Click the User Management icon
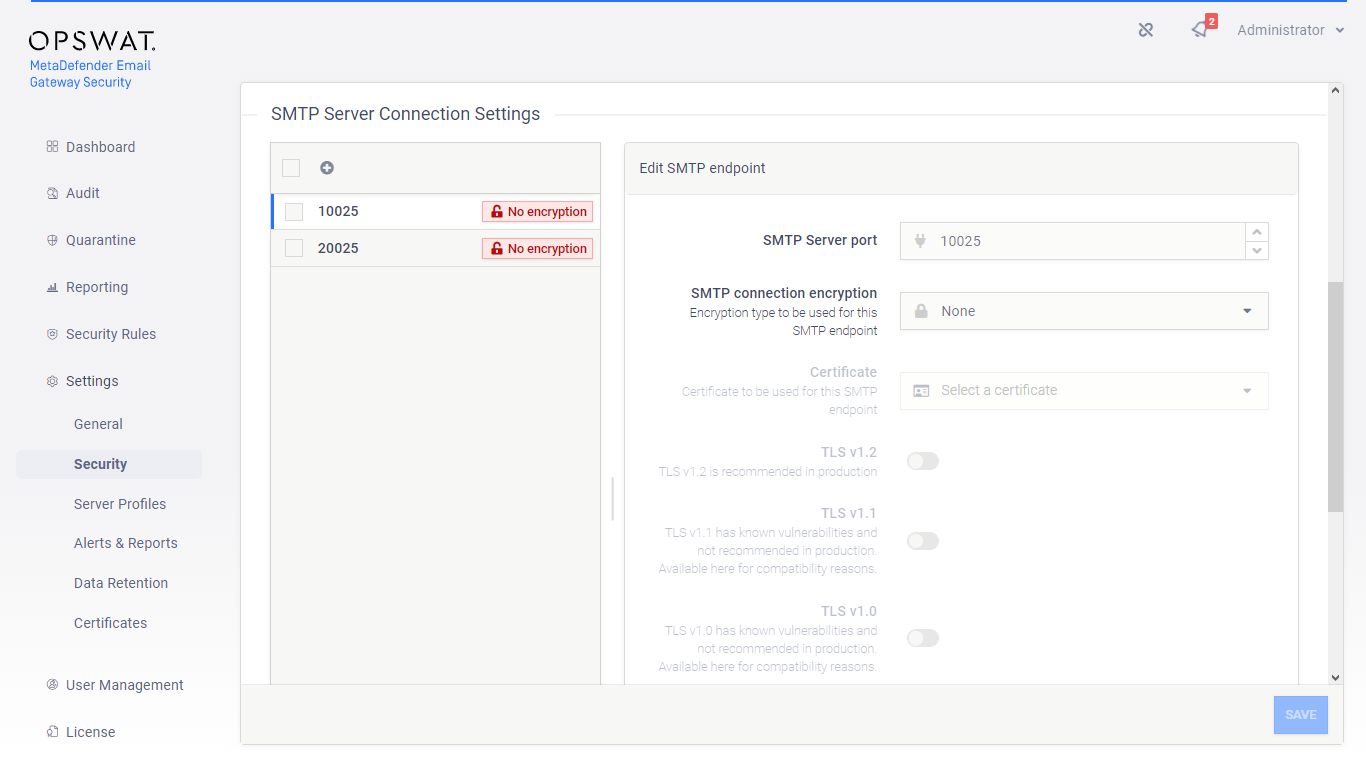1366x768 pixels. pos(52,685)
